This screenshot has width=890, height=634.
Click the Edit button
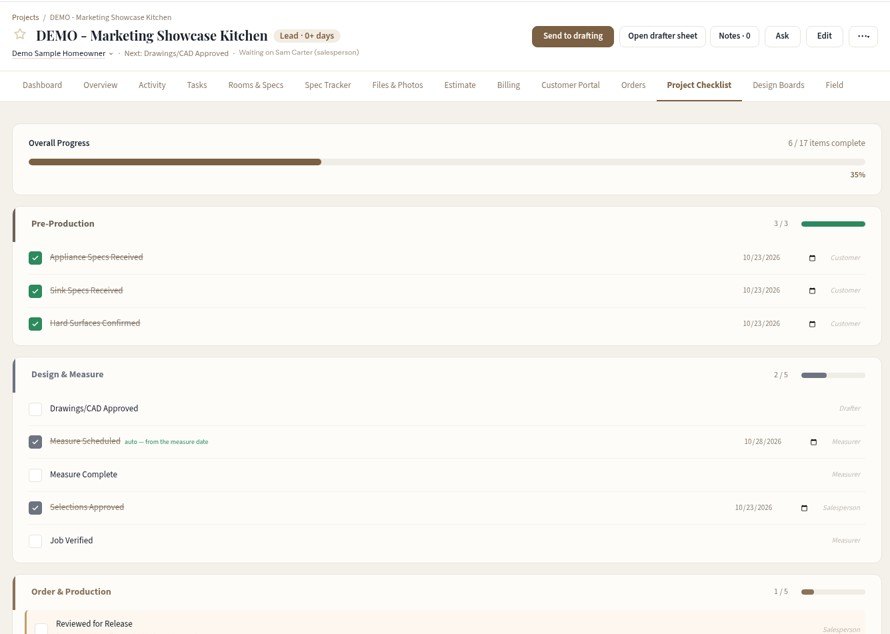click(x=824, y=36)
